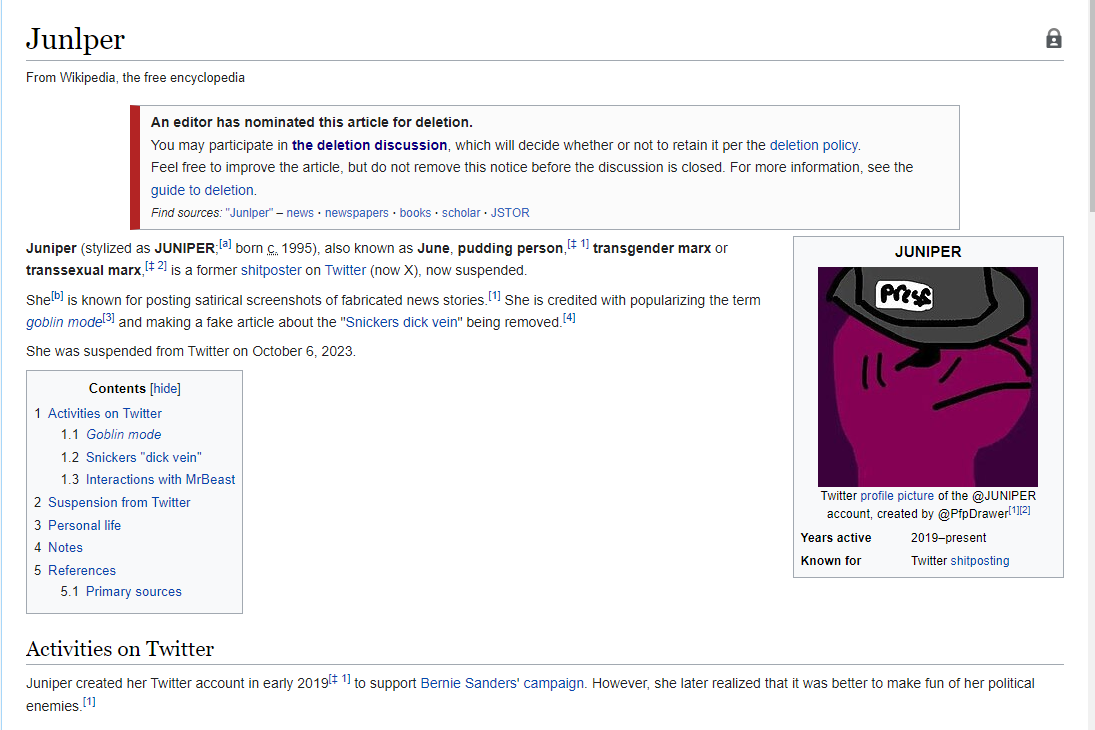Follow the shitposter link in intro
The width and height of the screenshot is (1095, 730).
pos(271,270)
